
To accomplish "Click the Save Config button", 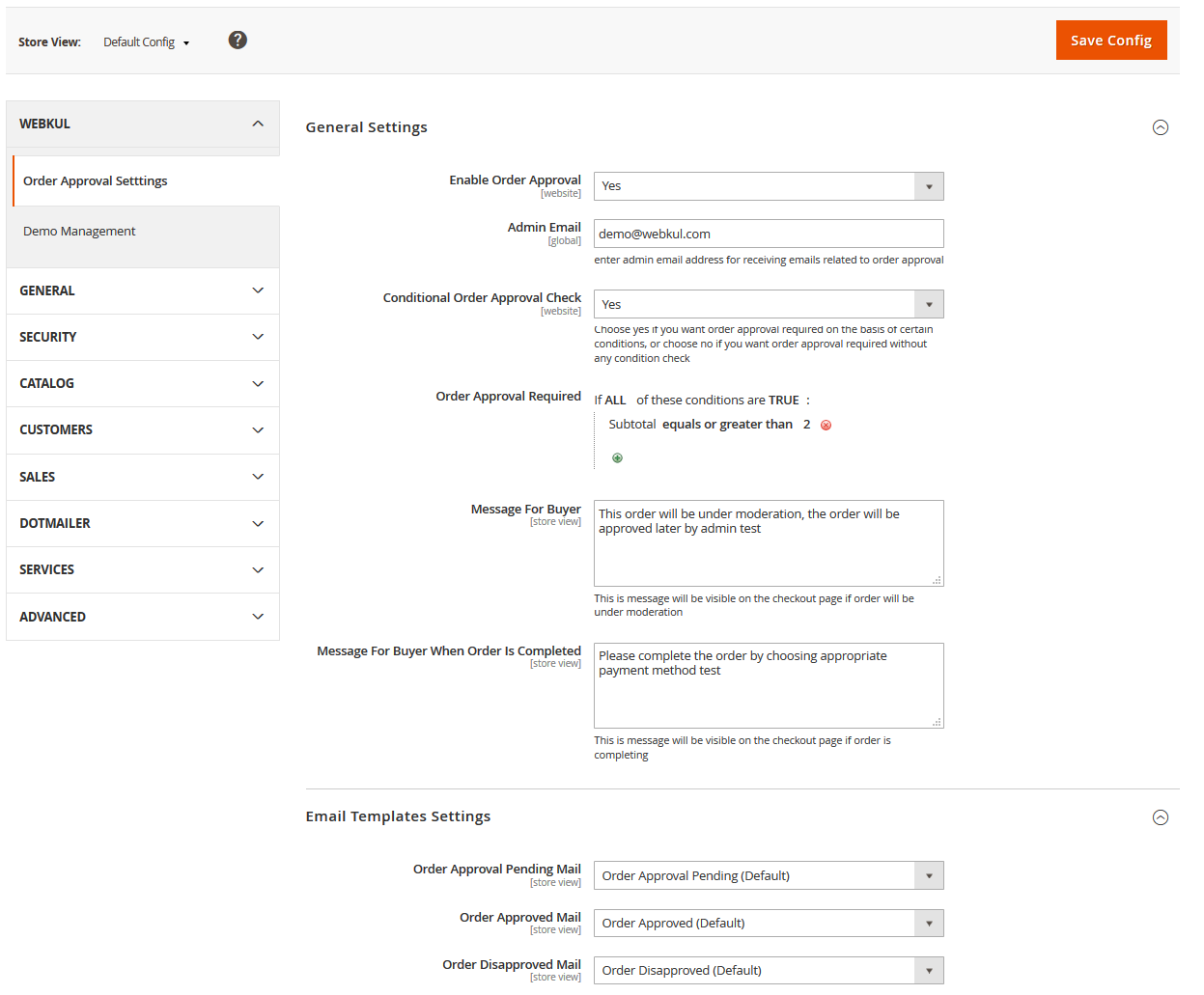I will [x=1110, y=41].
